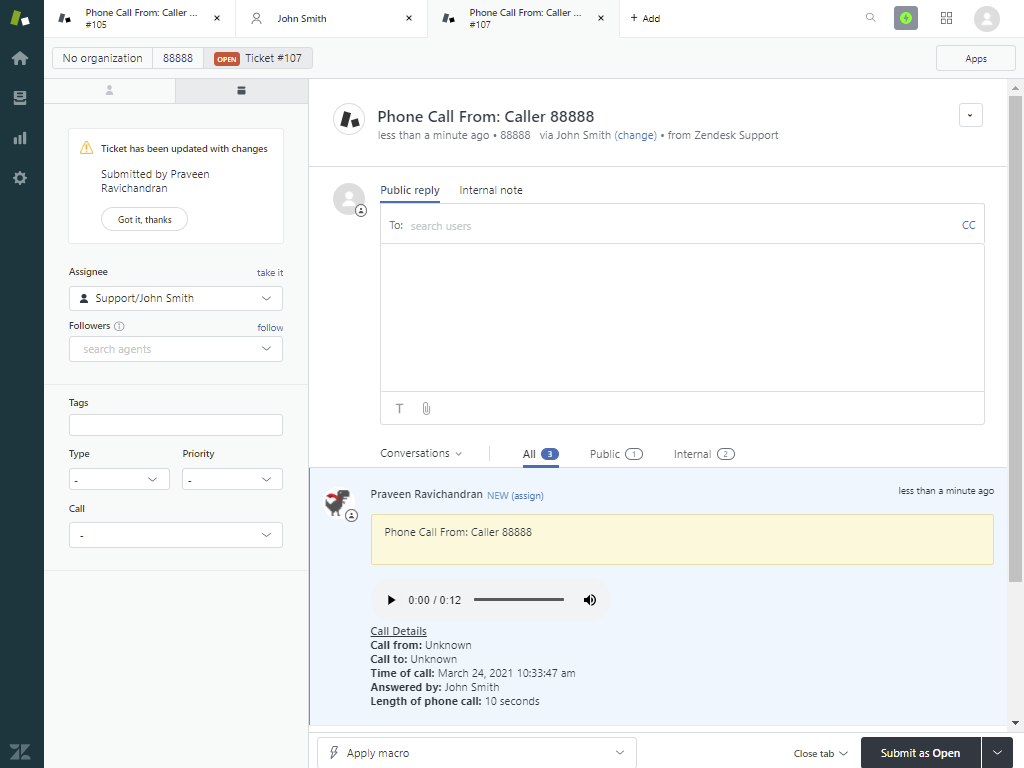The width and height of the screenshot is (1024, 768).
Task: Mute the call recording volume icon
Action: 590,600
